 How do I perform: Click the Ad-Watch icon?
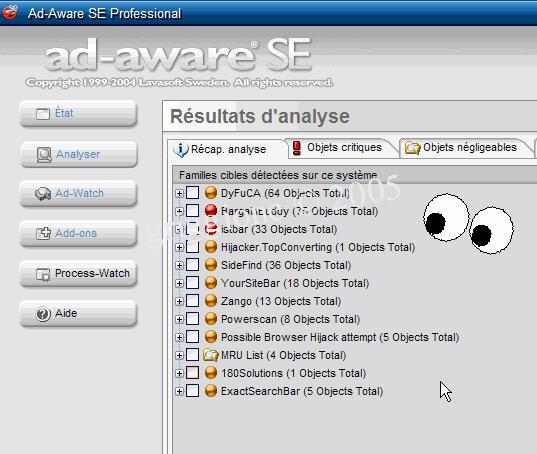(43, 194)
